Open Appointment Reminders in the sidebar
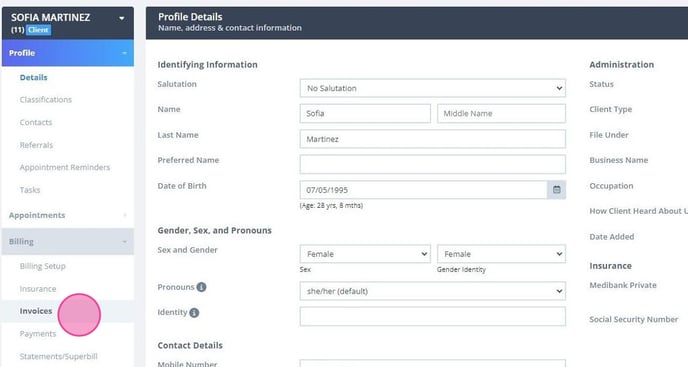The image size is (688, 367). coord(65,167)
